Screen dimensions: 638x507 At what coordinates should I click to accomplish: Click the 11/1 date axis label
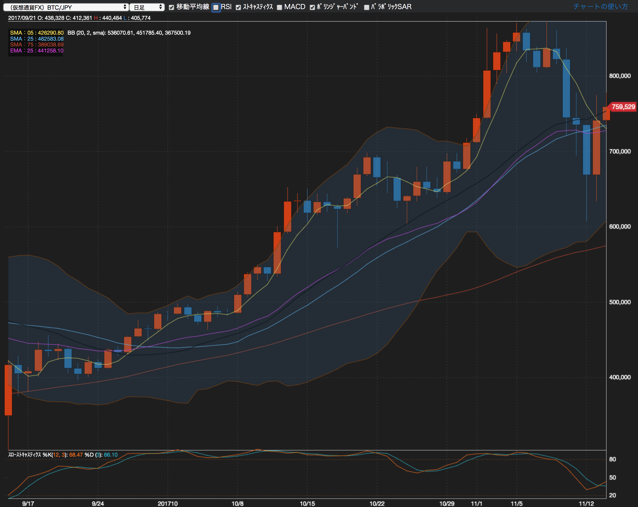tap(476, 503)
